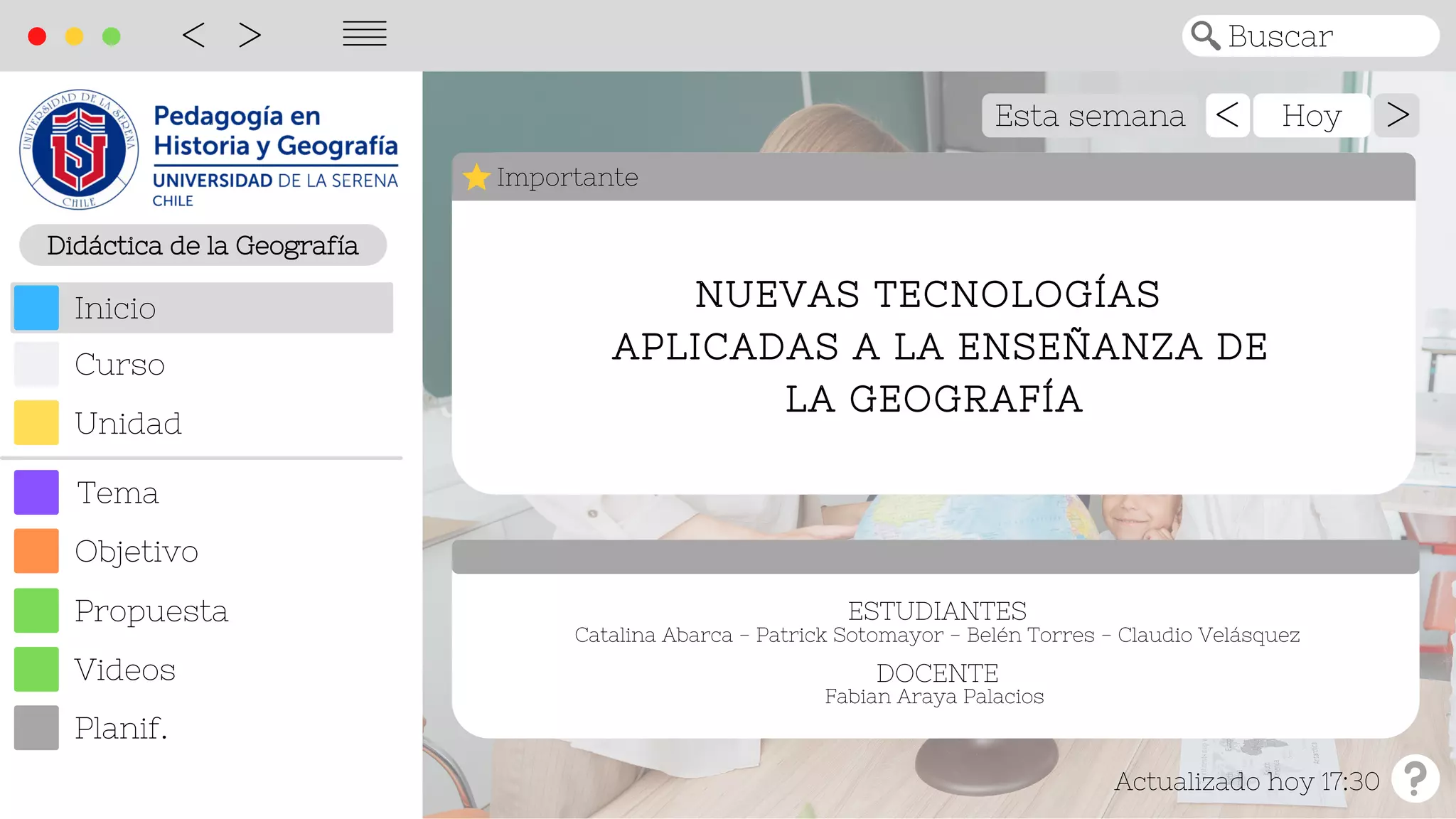
Task: Click the purple Tema color square
Action: (36, 492)
